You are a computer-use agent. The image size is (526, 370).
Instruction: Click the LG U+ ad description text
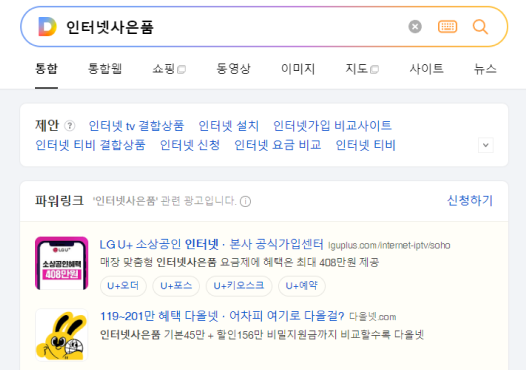[240, 262]
